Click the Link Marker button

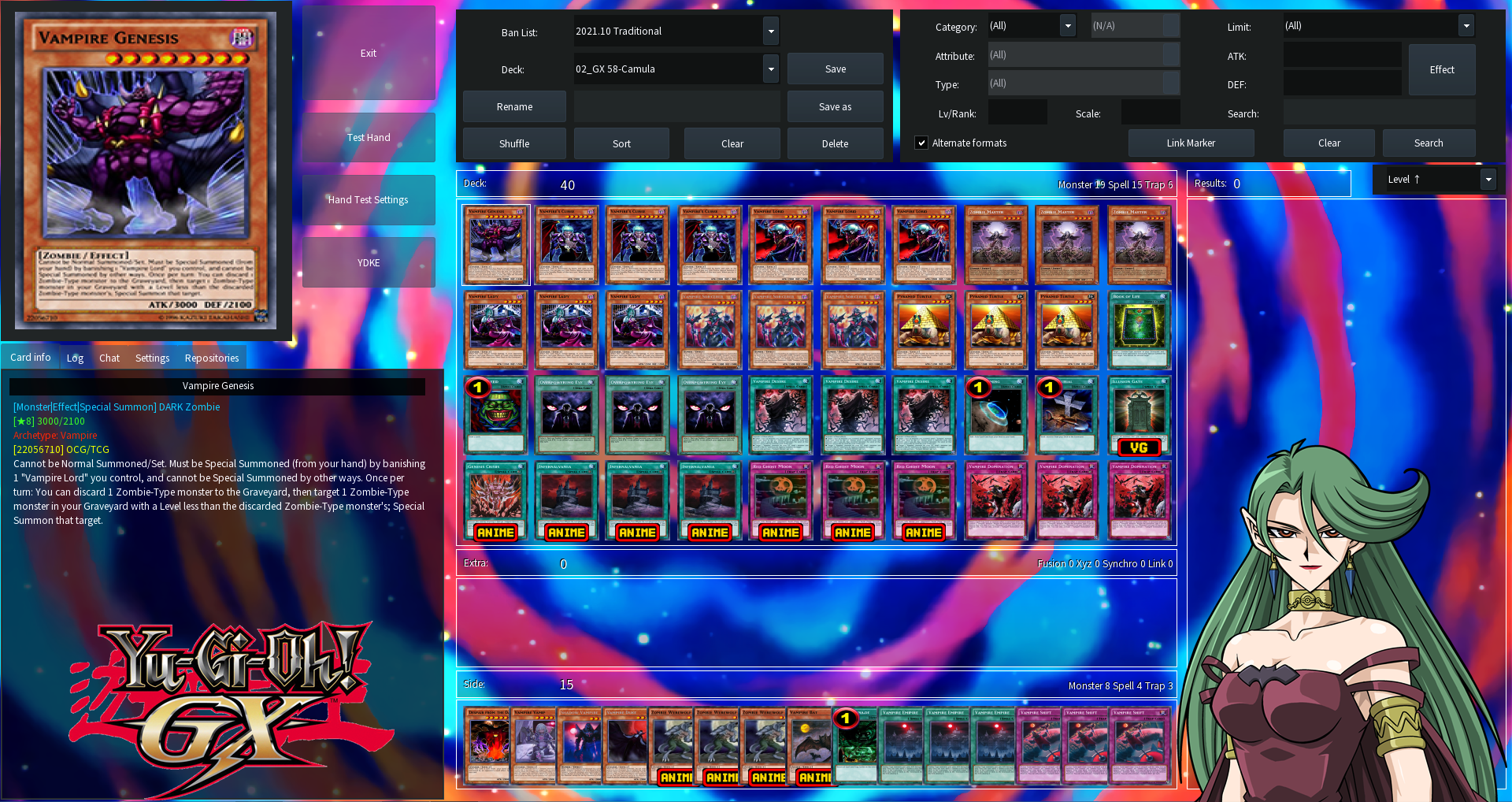[x=1191, y=143]
